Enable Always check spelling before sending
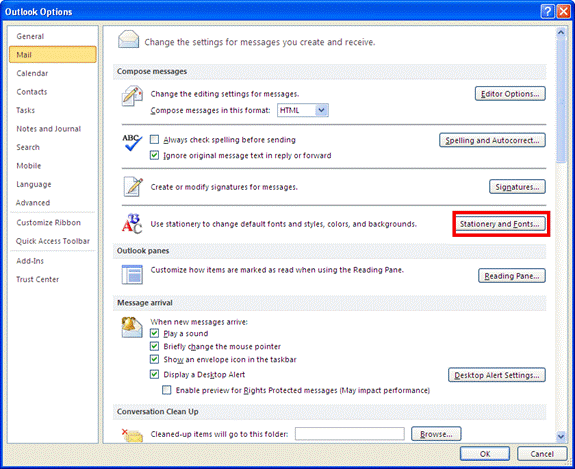This screenshot has width=575, height=469. pyautogui.click(x=154, y=140)
